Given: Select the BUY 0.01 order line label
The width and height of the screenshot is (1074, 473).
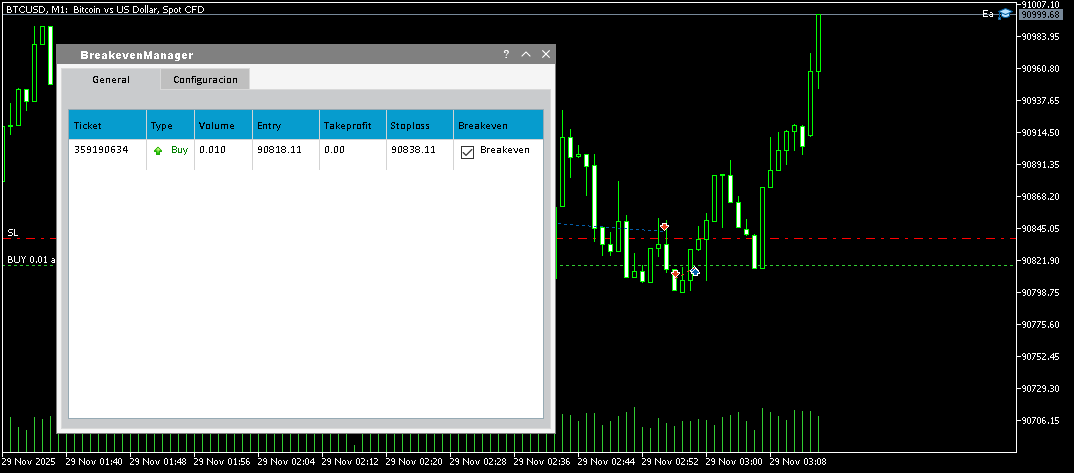Looking at the screenshot, I should pyautogui.click(x=30, y=260).
